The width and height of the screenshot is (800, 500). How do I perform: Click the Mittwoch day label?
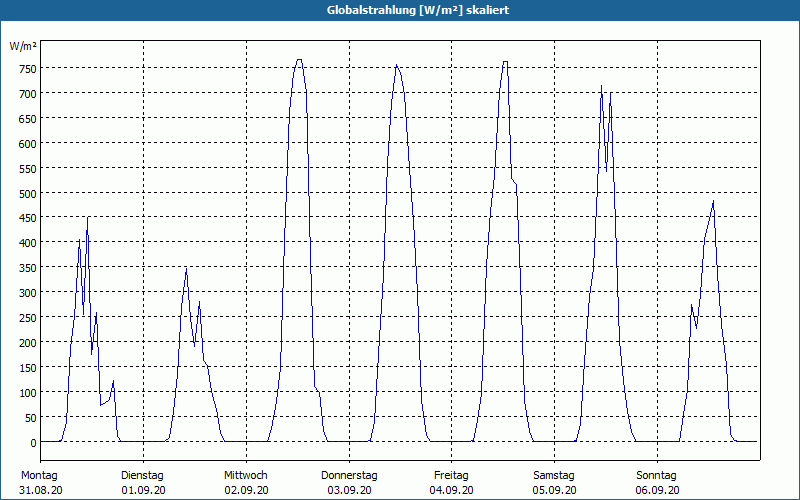pyautogui.click(x=245, y=476)
